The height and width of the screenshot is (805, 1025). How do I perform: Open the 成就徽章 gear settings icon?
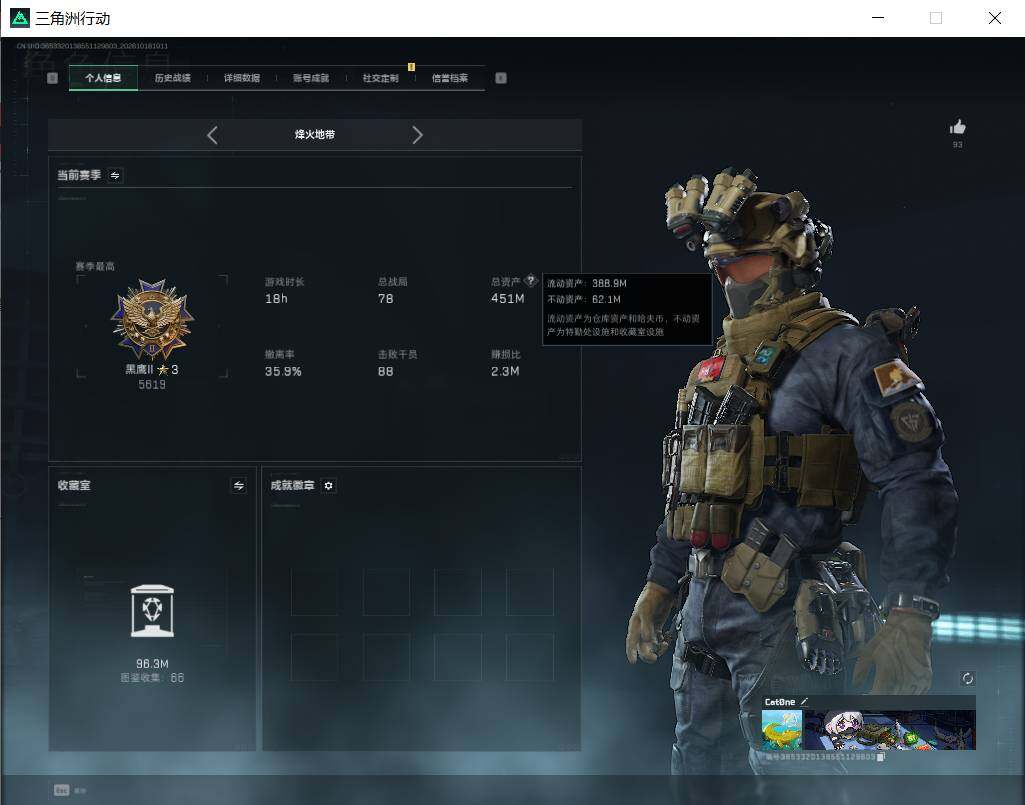(x=328, y=486)
